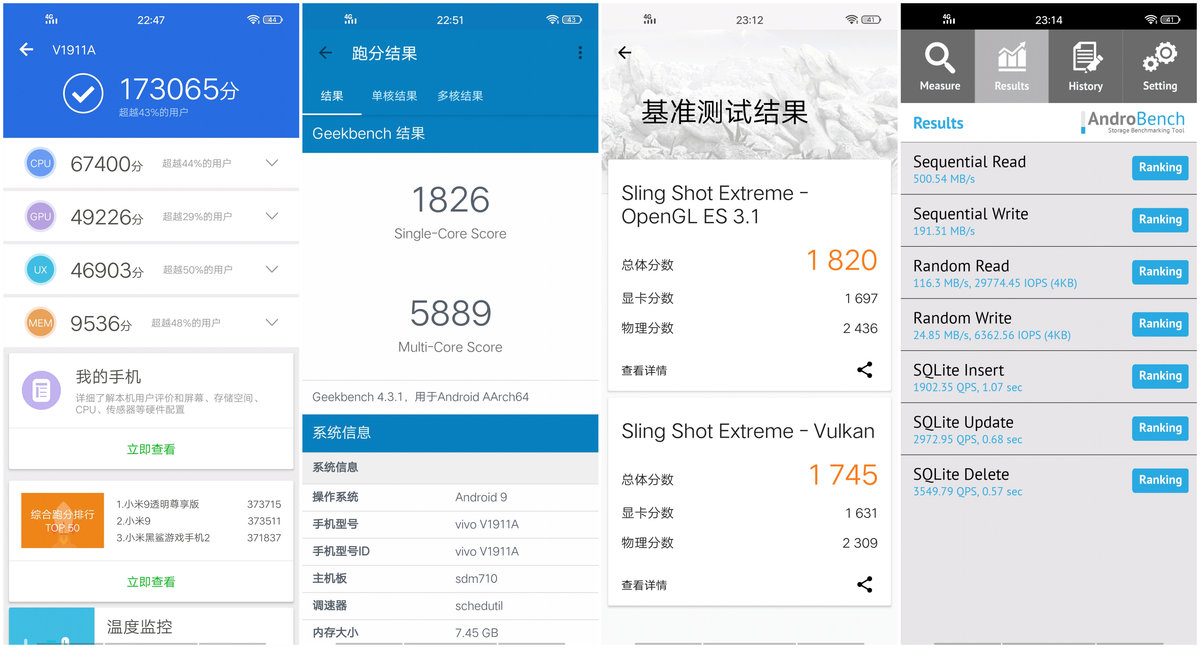This screenshot has height=648, width=1200.
Task: Open the Geekbench overflow three-dot menu
Action: coord(580,53)
